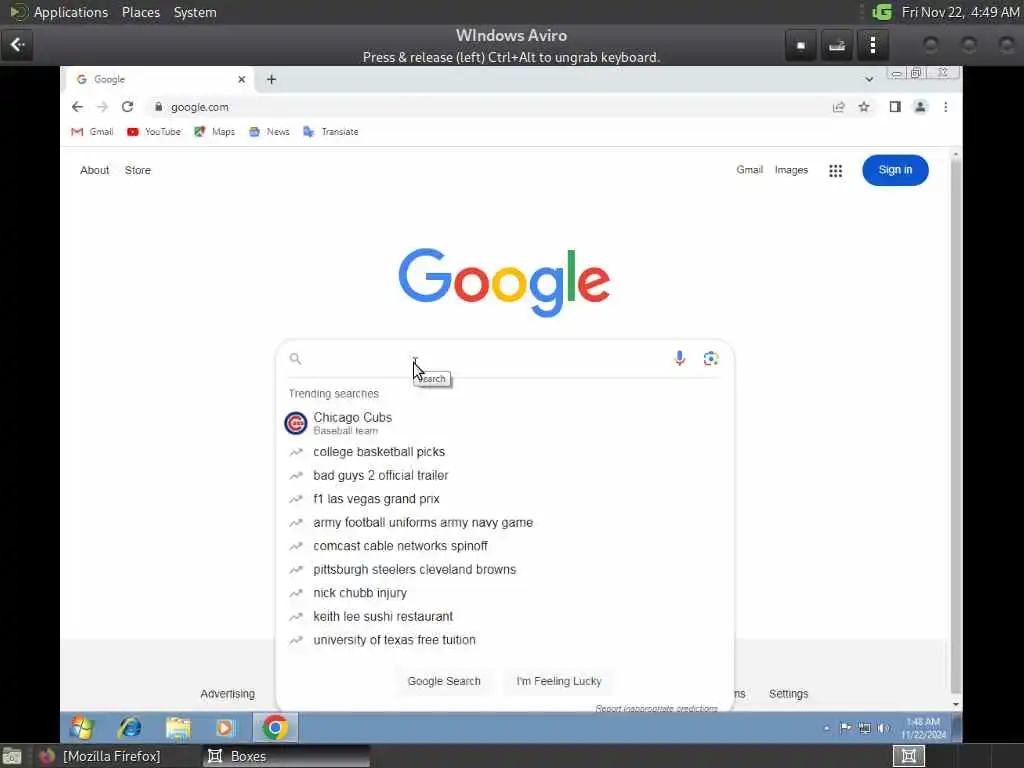Screen dimensions: 1024x768
Task: Open the Applications menu
Action: click(x=71, y=12)
